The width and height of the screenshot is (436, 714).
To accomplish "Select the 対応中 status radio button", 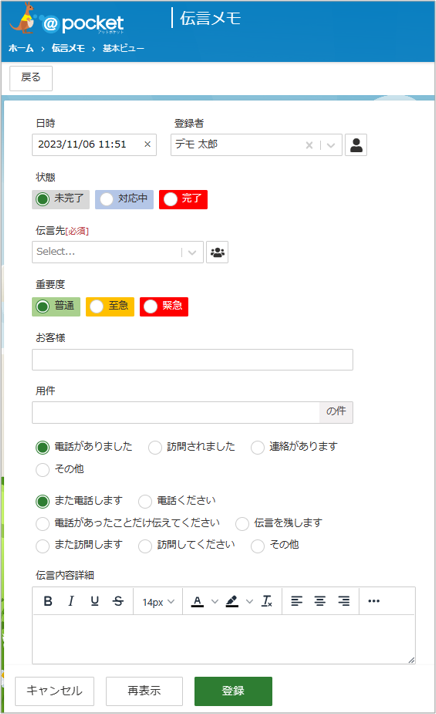I will [107, 199].
